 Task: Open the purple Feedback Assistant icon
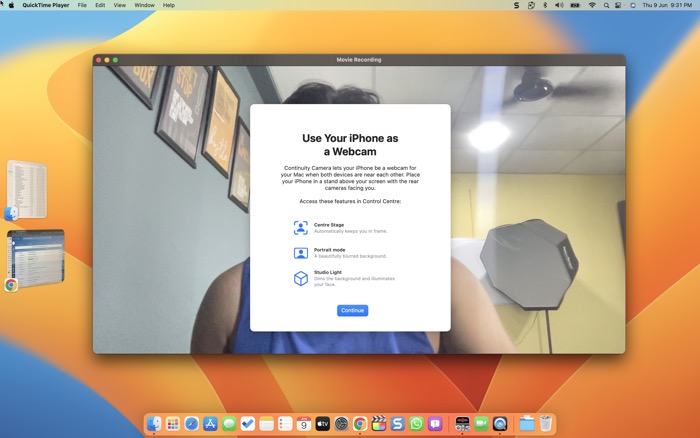tap(435, 423)
